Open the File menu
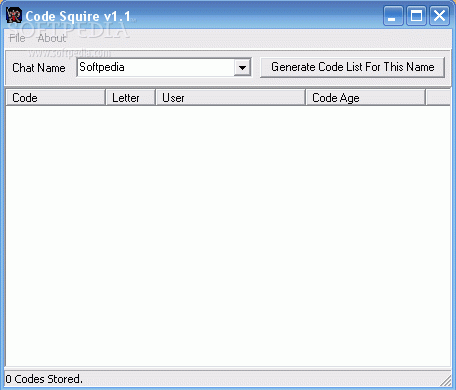Image resolution: width=456 pixels, height=390 pixels. [17, 38]
